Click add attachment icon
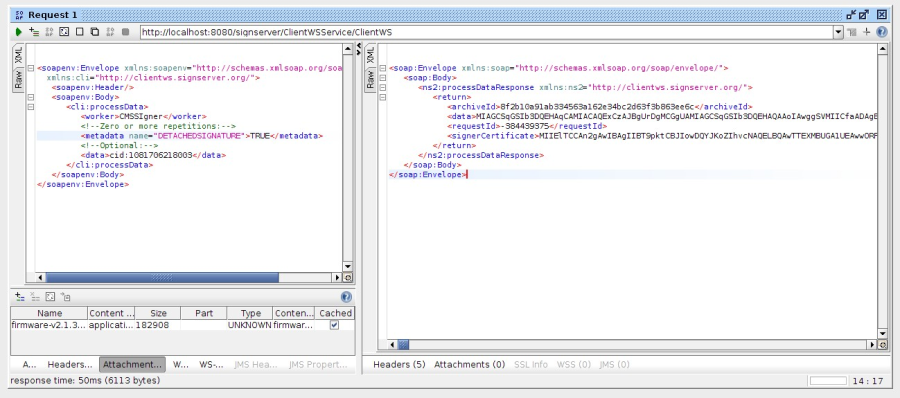 (20, 297)
